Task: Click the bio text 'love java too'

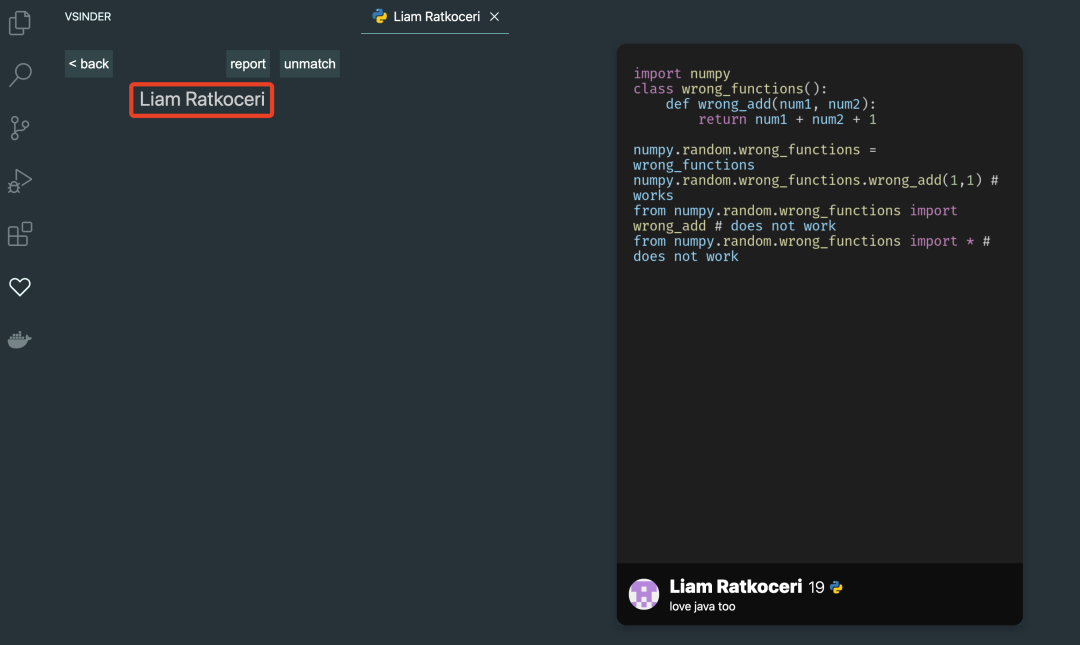Action: point(702,606)
